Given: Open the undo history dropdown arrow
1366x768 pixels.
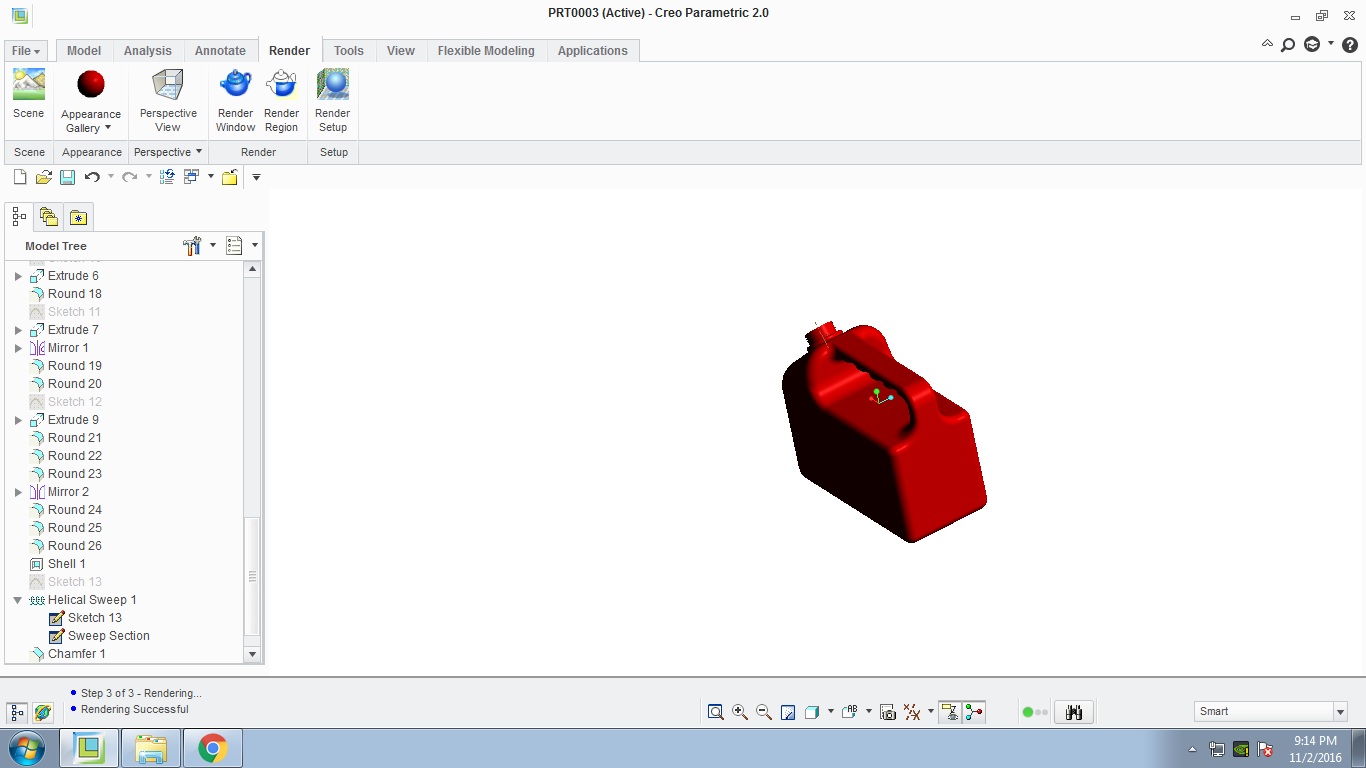Looking at the screenshot, I should pyautogui.click(x=111, y=177).
